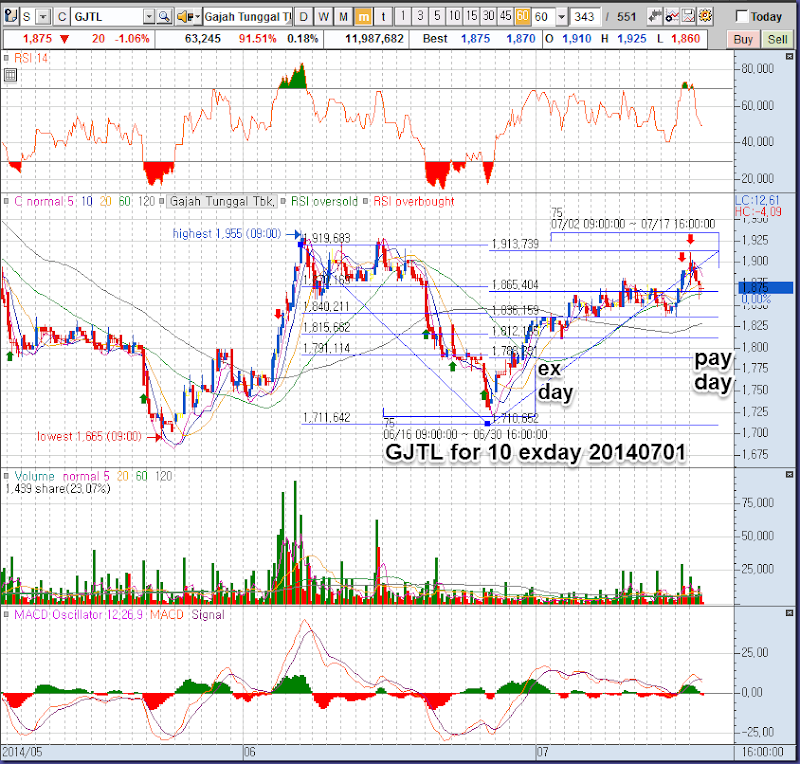The width and height of the screenshot is (800, 764).
Task: Click the RSI overbought legend label
Action: click(x=413, y=201)
